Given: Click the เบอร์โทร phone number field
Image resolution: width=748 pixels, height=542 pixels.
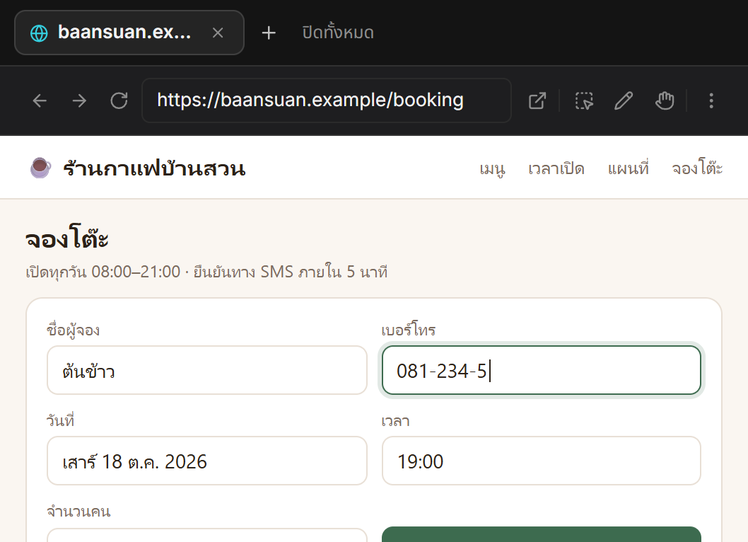Looking at the screenshot, I should tap(541, 370).
